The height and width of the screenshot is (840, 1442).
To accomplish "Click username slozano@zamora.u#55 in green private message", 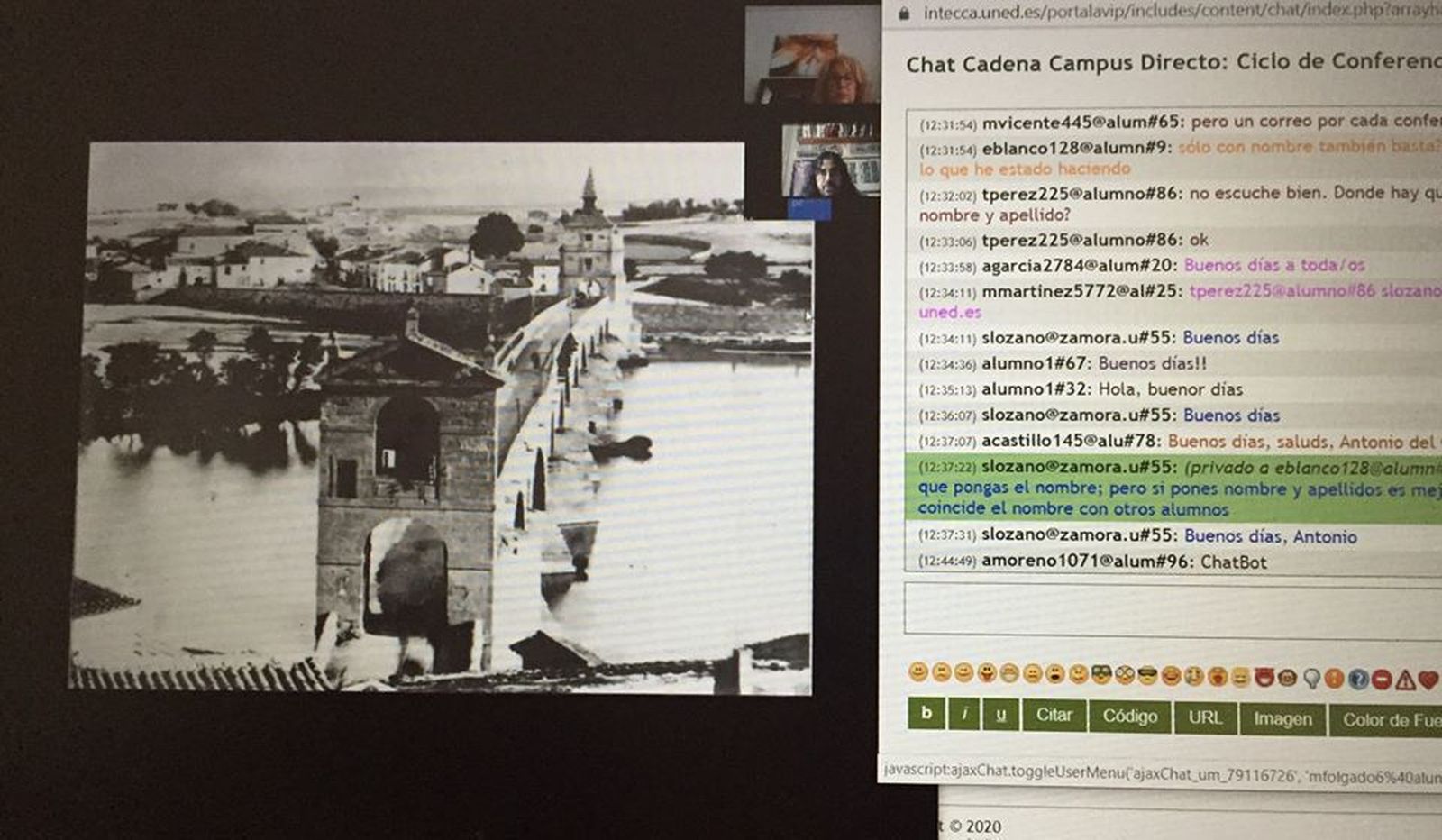I will pyautogui.click(x=1078, y=467).
